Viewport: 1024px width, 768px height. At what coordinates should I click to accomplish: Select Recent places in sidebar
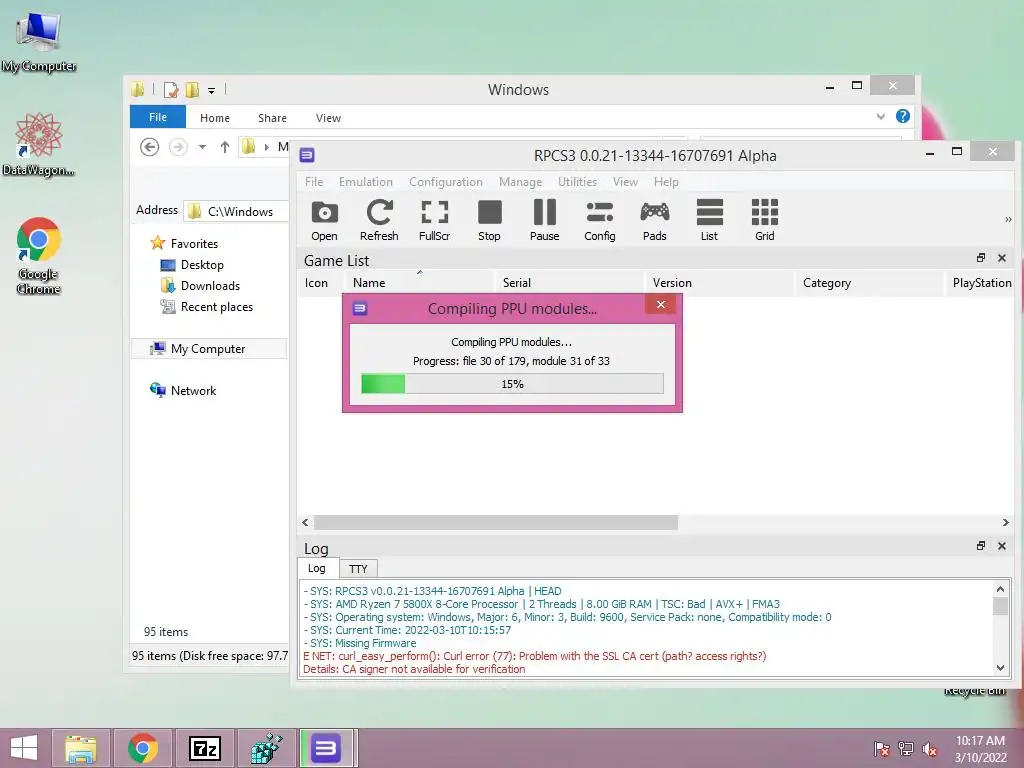coord(206,307)
